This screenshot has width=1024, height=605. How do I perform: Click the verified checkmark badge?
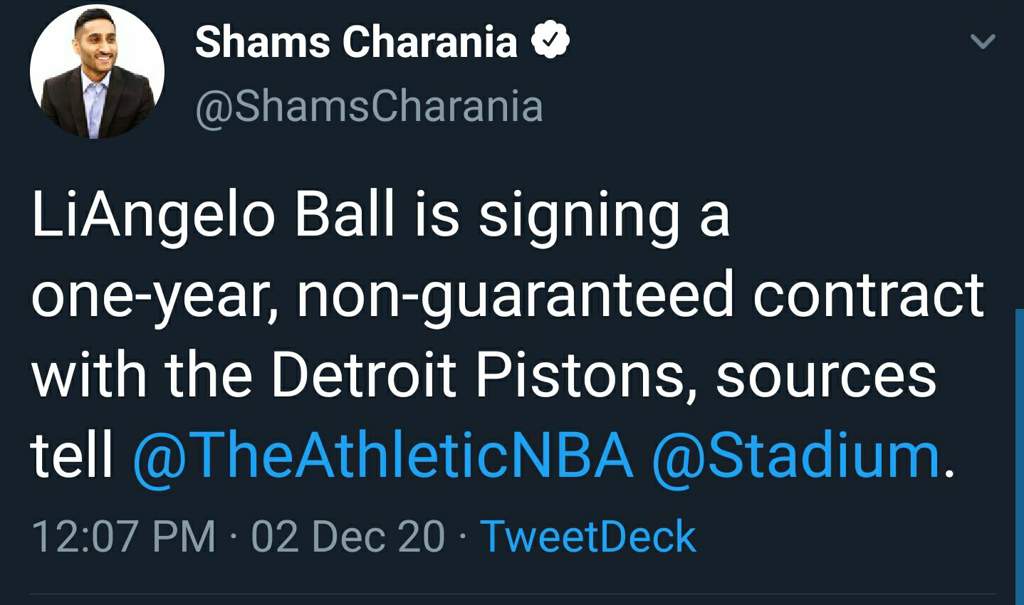(550, 40)
